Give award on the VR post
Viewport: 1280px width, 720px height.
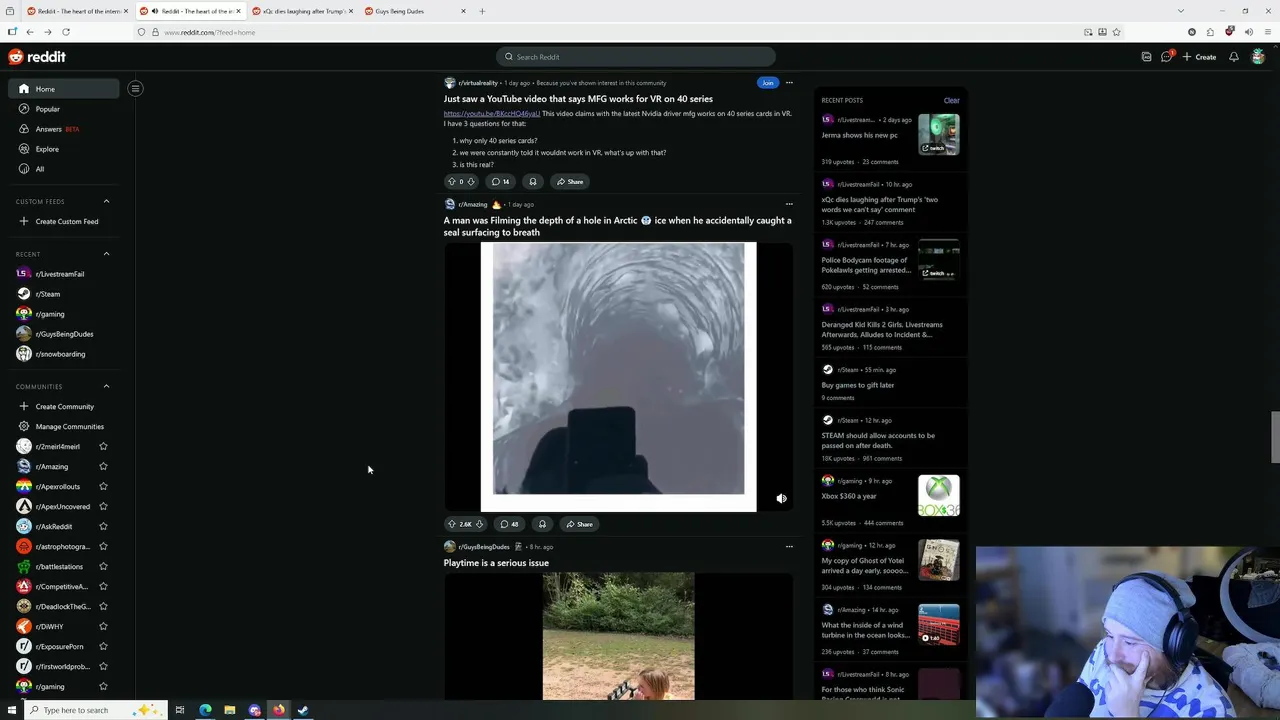click(533, 182)
